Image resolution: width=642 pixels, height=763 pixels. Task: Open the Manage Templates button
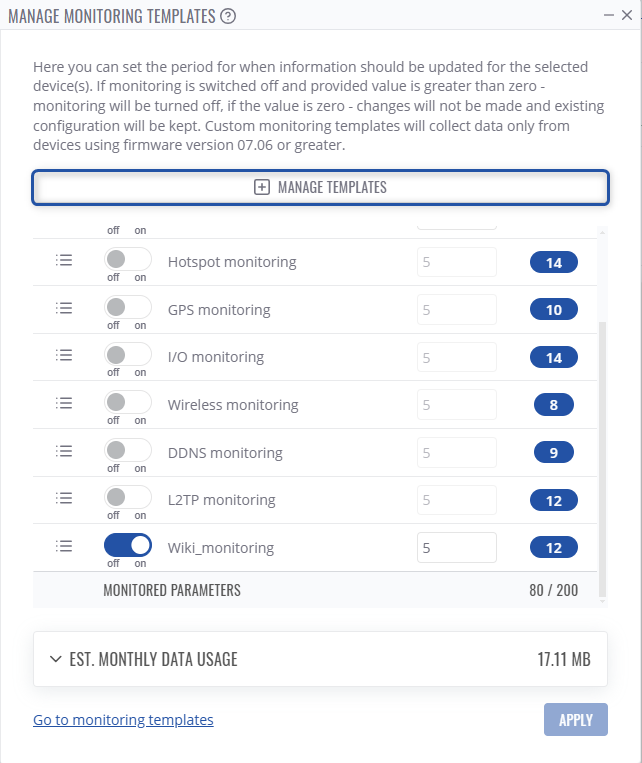click(320, 187)
